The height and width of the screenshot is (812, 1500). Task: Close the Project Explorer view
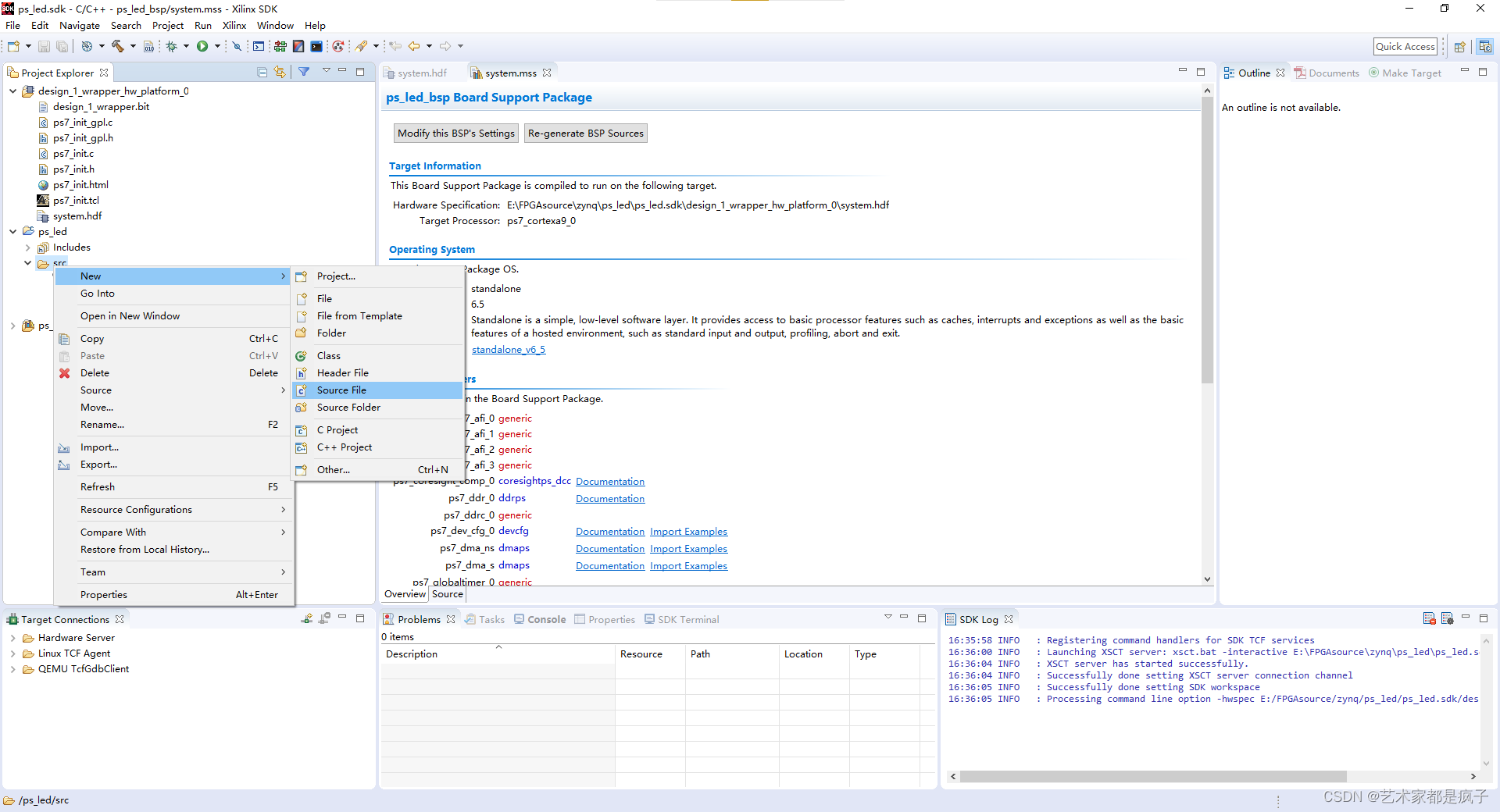click(104, 73)
